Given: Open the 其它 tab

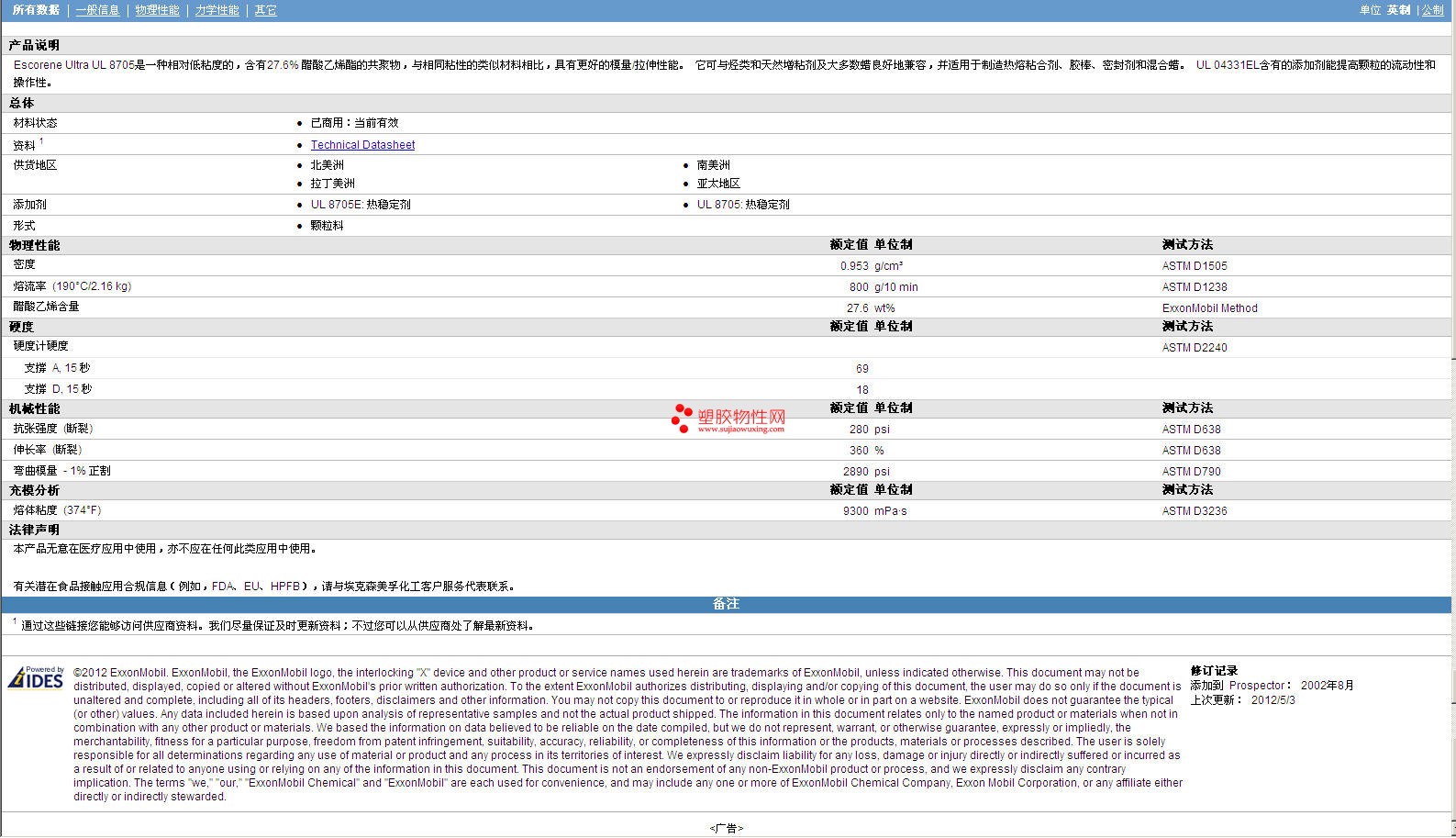Looking at the screenshot, I should (265, 10).
